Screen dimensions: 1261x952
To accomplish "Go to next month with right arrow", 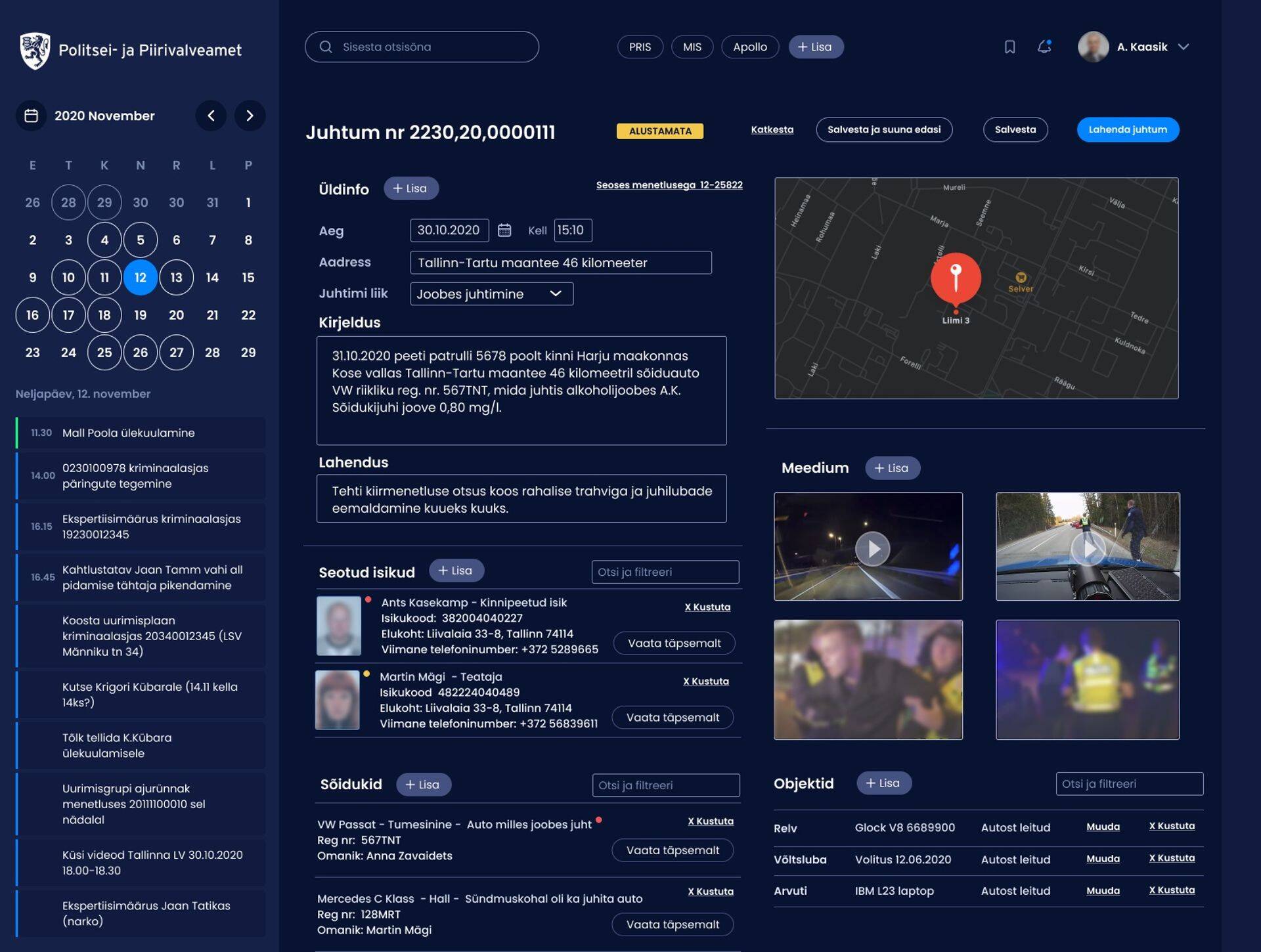I will point(250,116).
